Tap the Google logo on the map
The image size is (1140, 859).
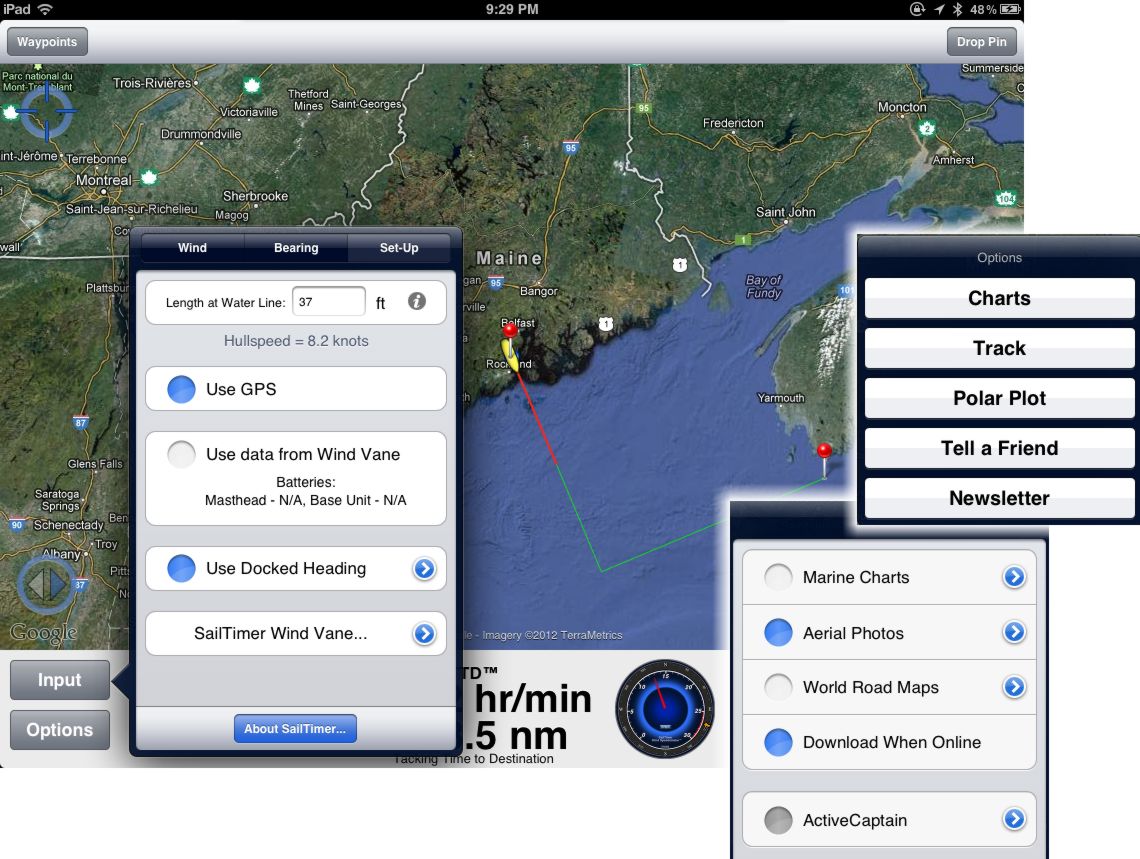[x=44, y=633]
